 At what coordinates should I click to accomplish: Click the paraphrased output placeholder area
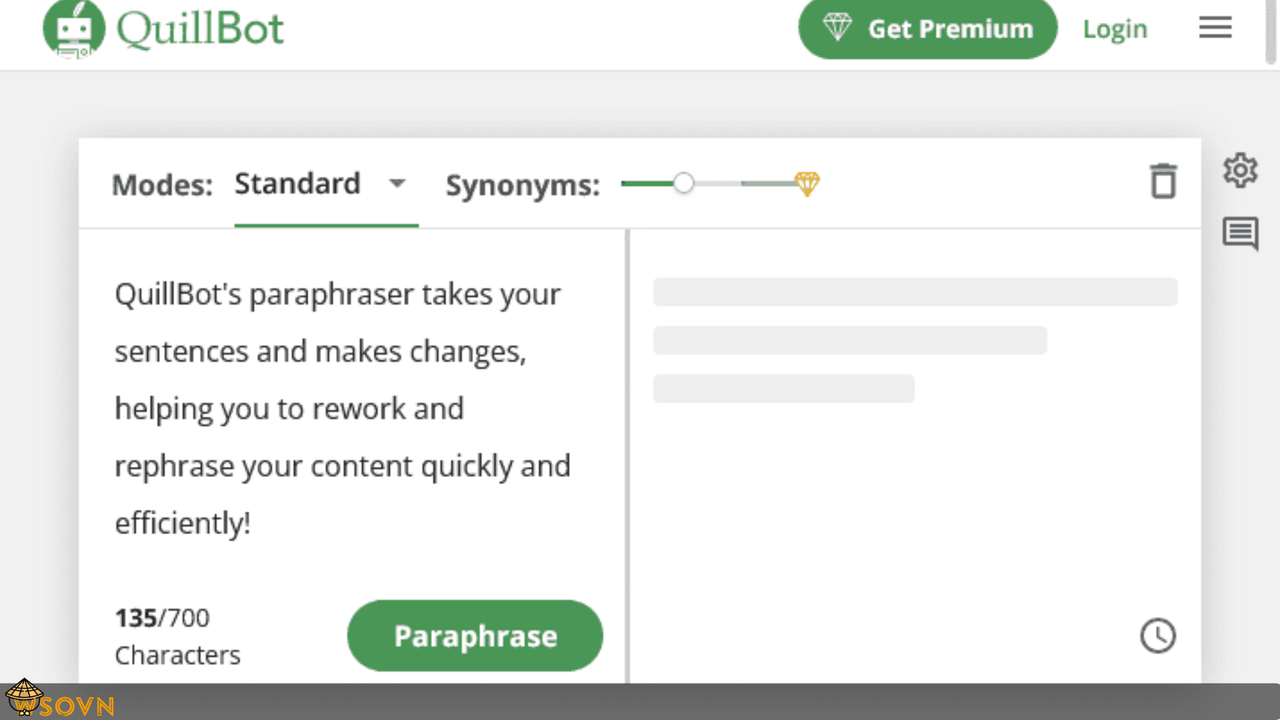click(914, 340)
